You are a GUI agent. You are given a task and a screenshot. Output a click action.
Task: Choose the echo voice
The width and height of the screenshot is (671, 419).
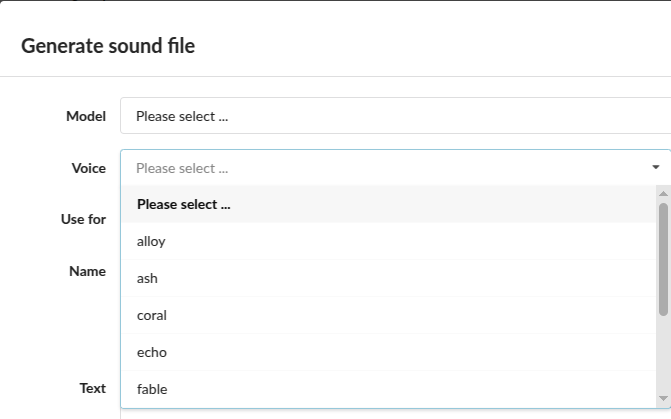point(151,352)
